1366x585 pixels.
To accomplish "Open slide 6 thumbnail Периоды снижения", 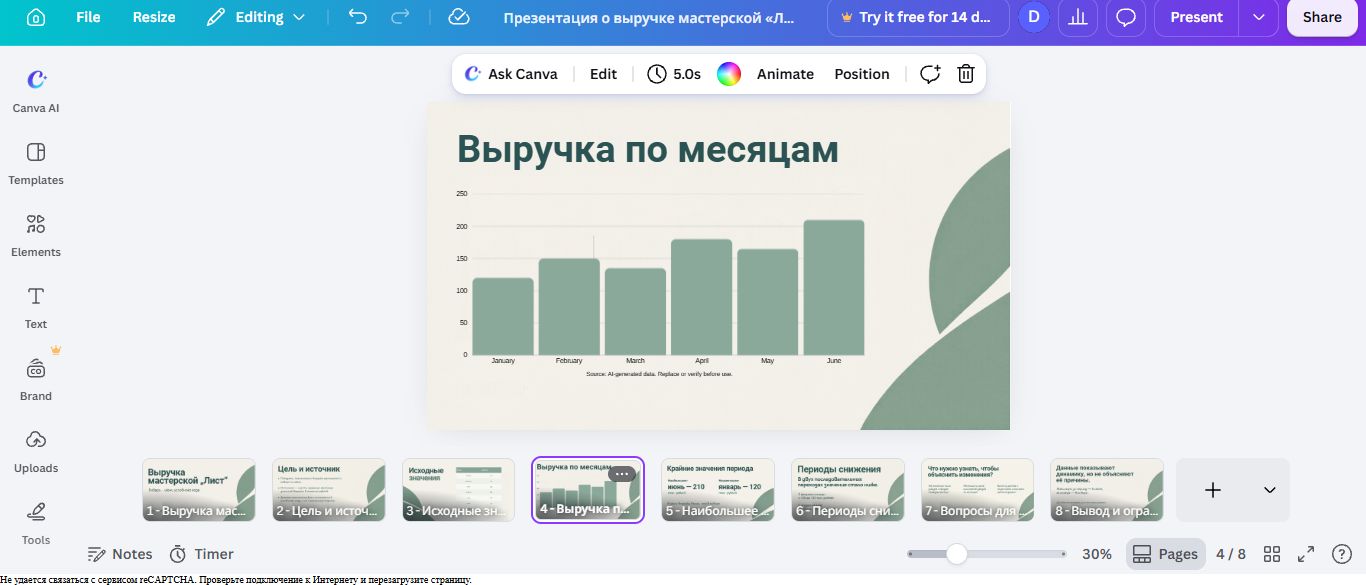I will pyautogui.click(x=848, y=490).
